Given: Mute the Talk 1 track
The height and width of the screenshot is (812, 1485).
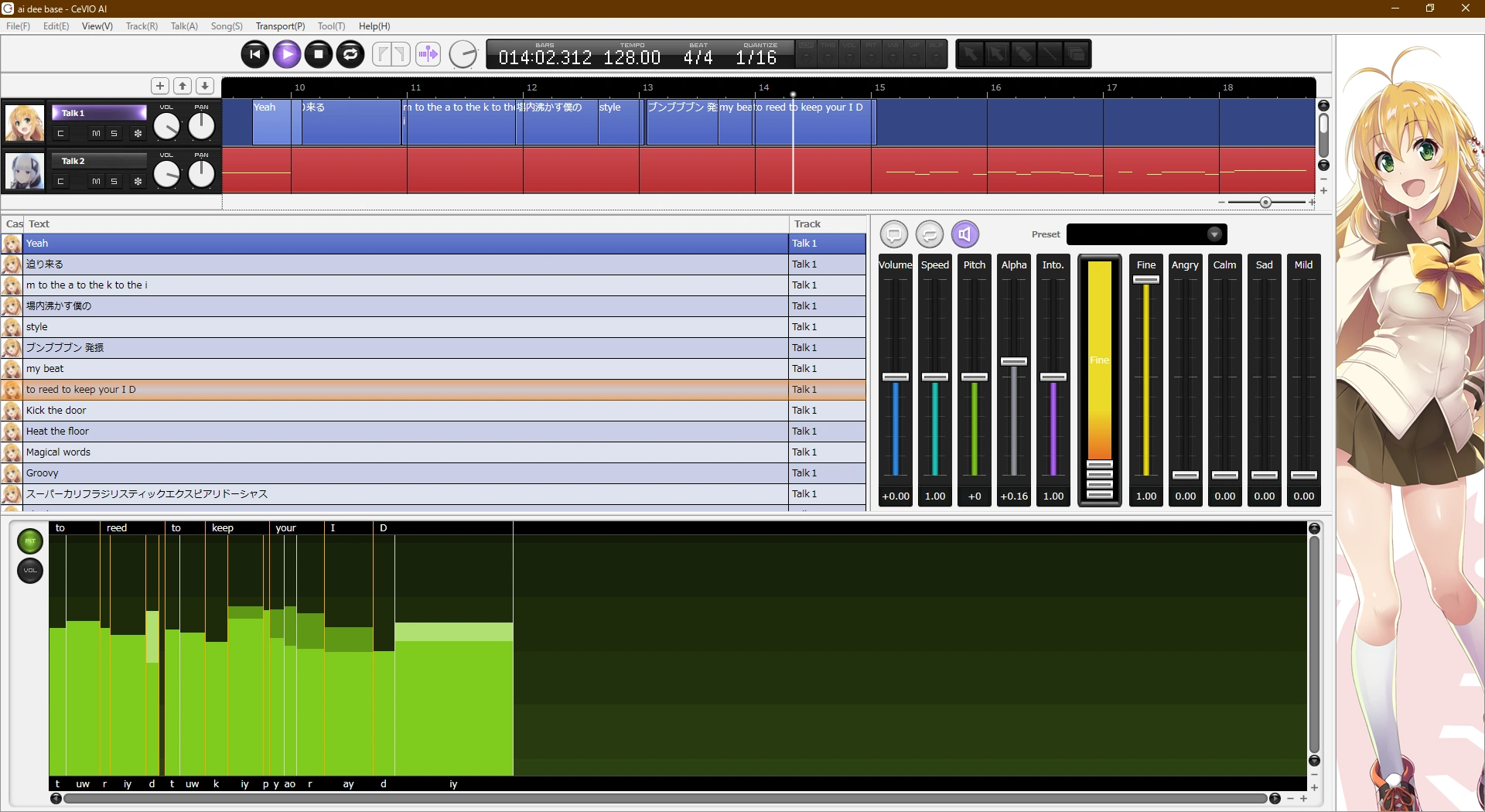Looking at the screenshot, I should 96,134.
